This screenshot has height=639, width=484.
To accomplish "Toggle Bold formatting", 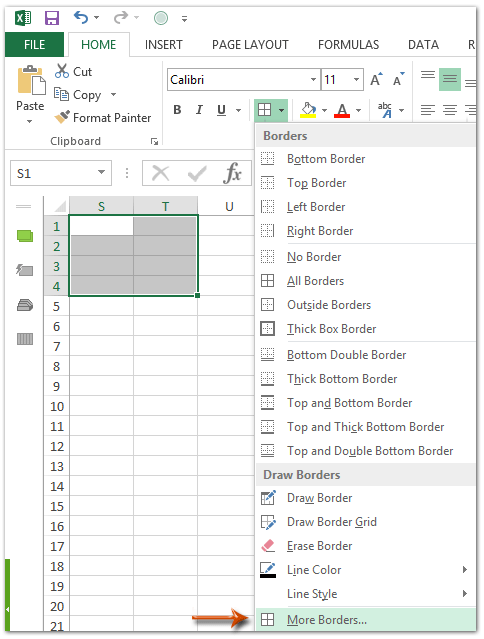I will [x=177, y=110].
